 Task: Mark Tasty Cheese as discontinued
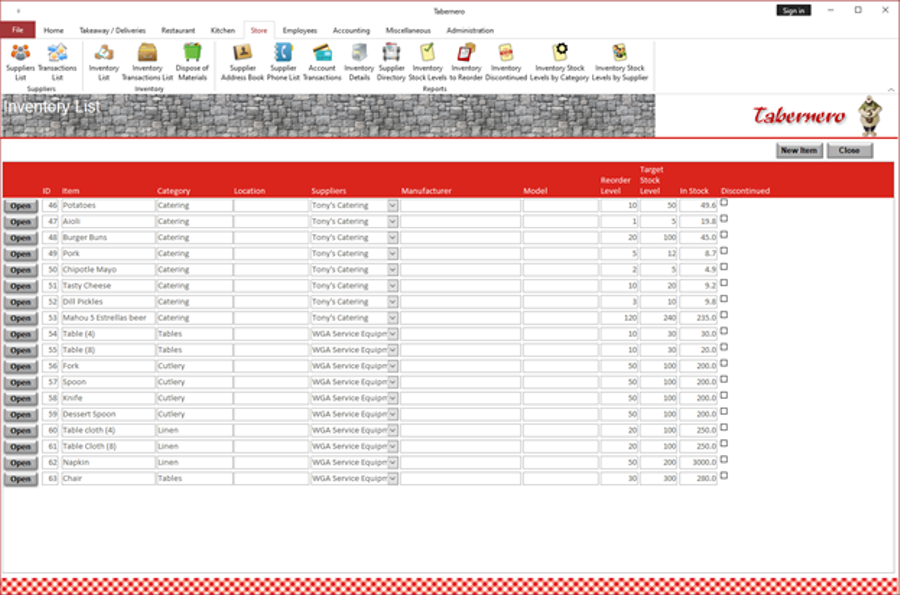click(724, 283)
